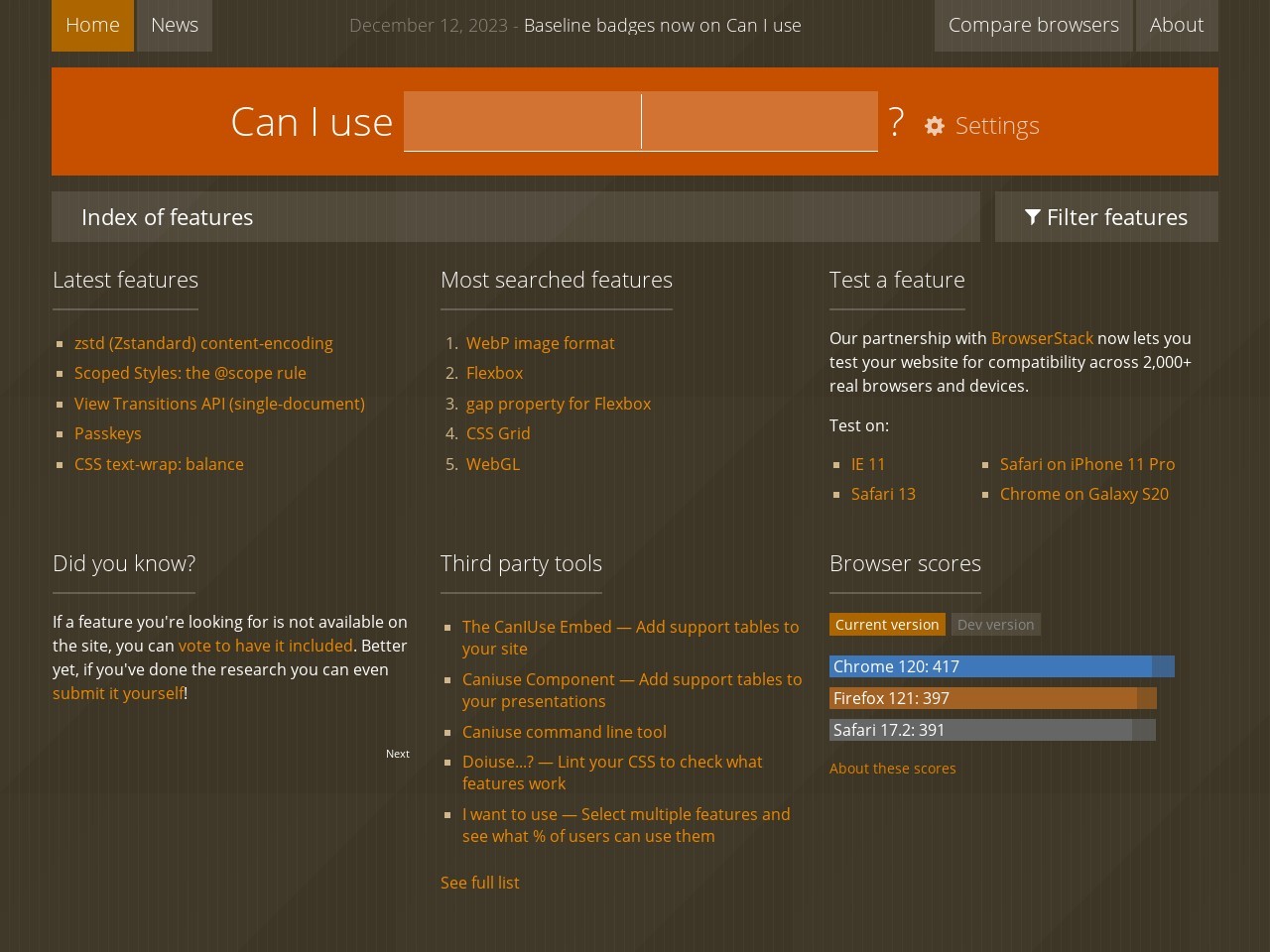Click the Firefox 121 score bar

(x=992, y=698)
